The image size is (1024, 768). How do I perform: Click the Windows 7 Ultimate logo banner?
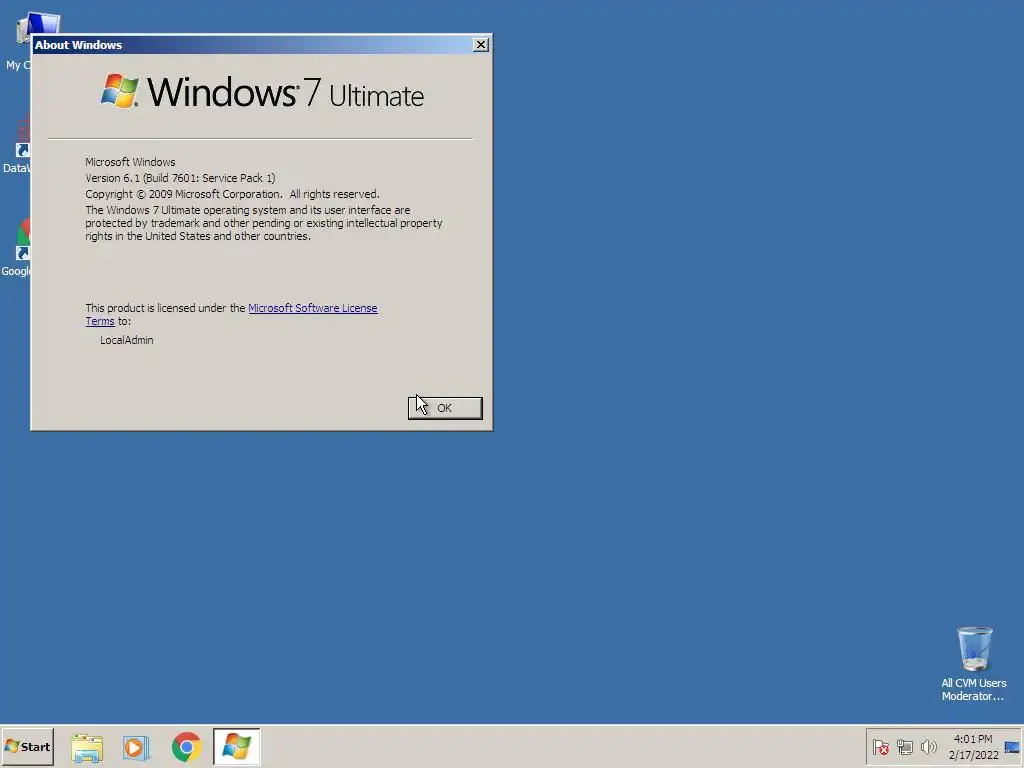(262, 92)
